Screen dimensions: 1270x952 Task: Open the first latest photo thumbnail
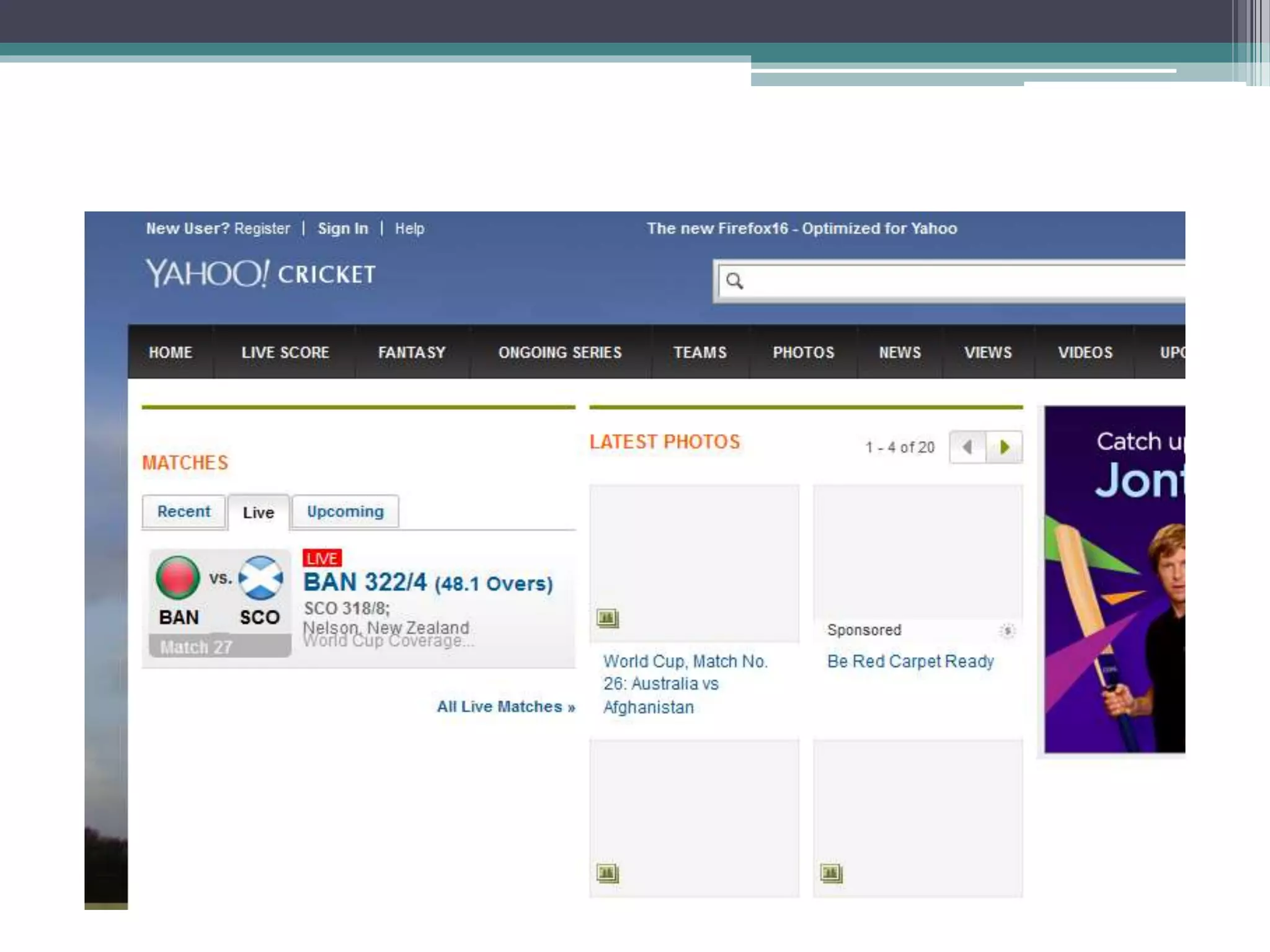[694, 563]
